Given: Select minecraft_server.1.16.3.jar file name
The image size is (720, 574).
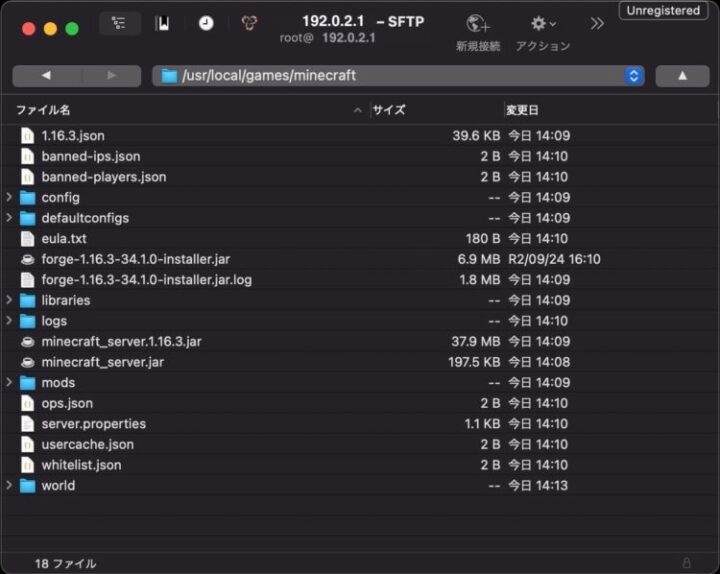Looking at the screenshot, I should (121, 342).
